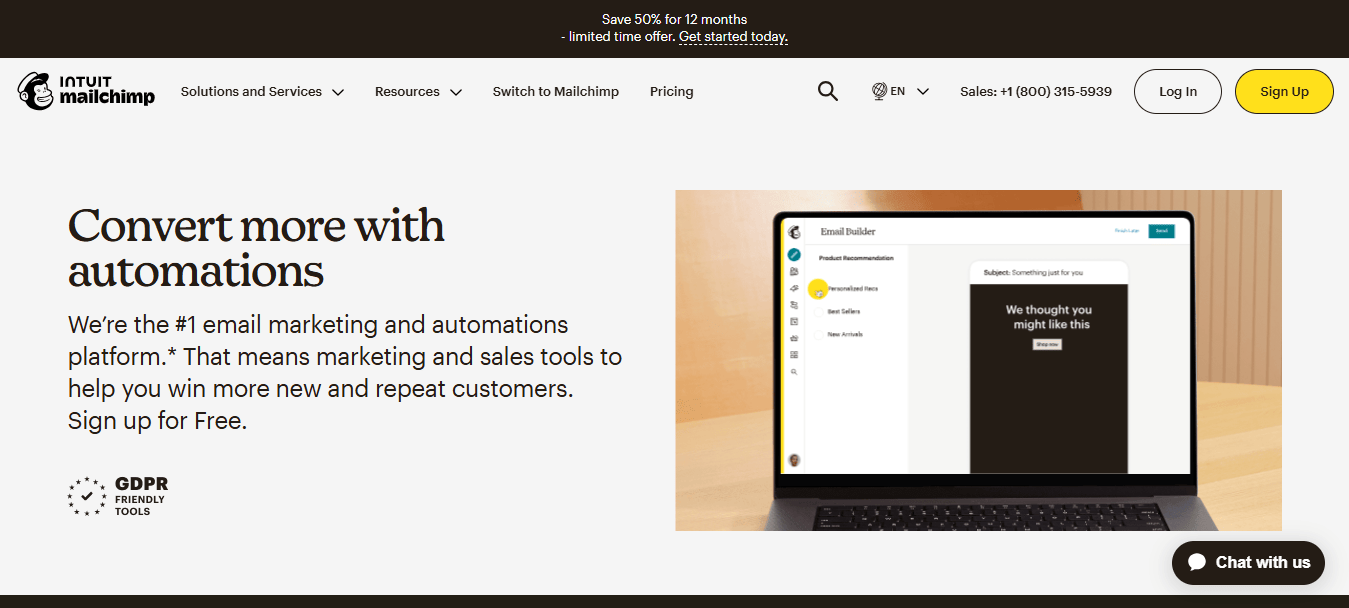
Task: Select the New Arrivals radio option
Action: [820, 334]
